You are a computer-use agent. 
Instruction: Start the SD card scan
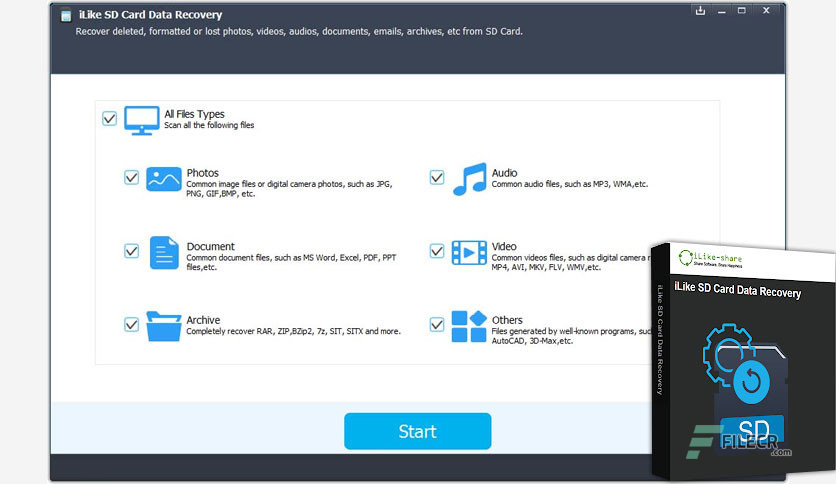(417, 431)
